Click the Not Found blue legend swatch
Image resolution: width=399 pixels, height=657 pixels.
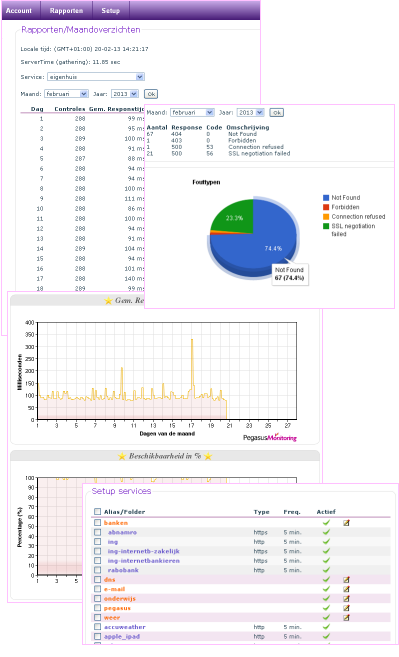click(x=326, y=198)
